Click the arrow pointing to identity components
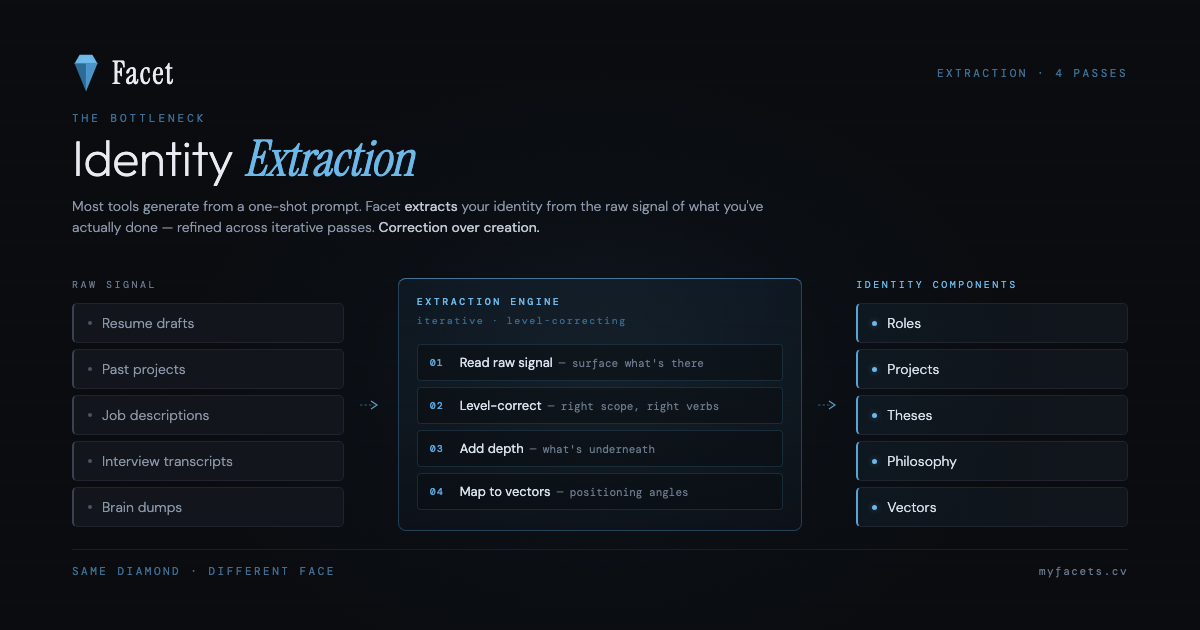Image resolution: width=1200 pixels, height=630 pixels. coord(827,405)
